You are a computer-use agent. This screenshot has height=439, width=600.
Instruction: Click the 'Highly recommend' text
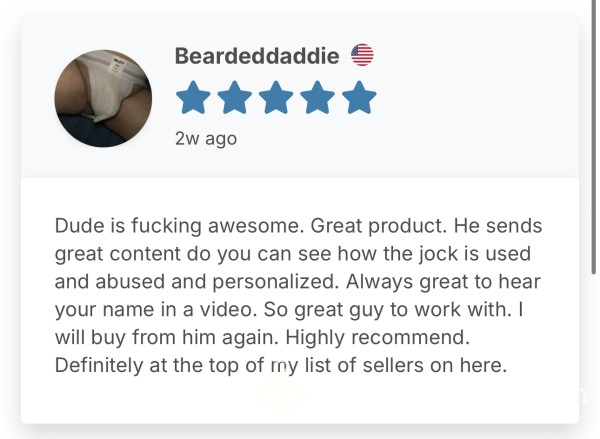point(378,337)
